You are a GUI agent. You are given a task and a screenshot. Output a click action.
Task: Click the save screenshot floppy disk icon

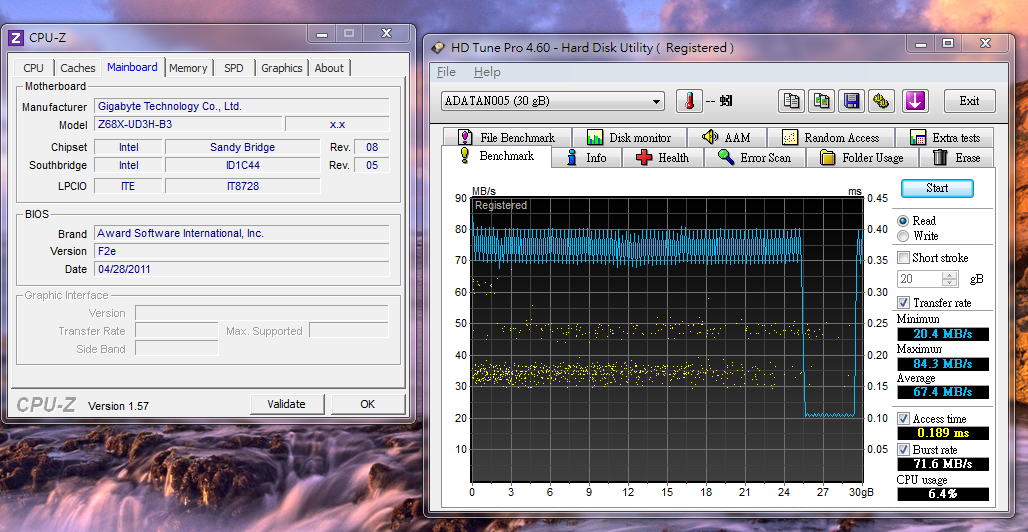(x=852, y=101)
